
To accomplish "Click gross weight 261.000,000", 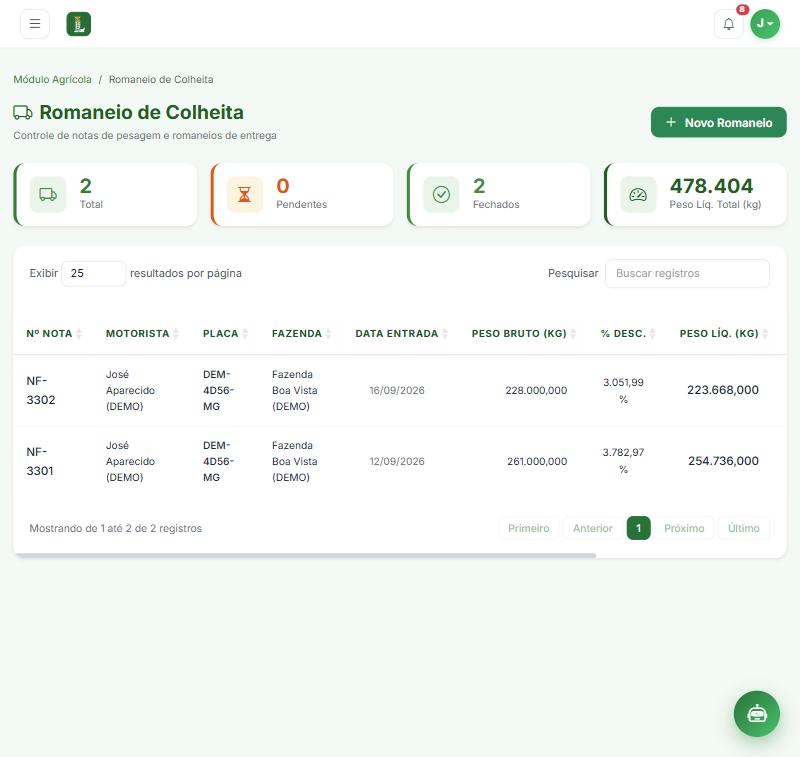I will point(537,461).
